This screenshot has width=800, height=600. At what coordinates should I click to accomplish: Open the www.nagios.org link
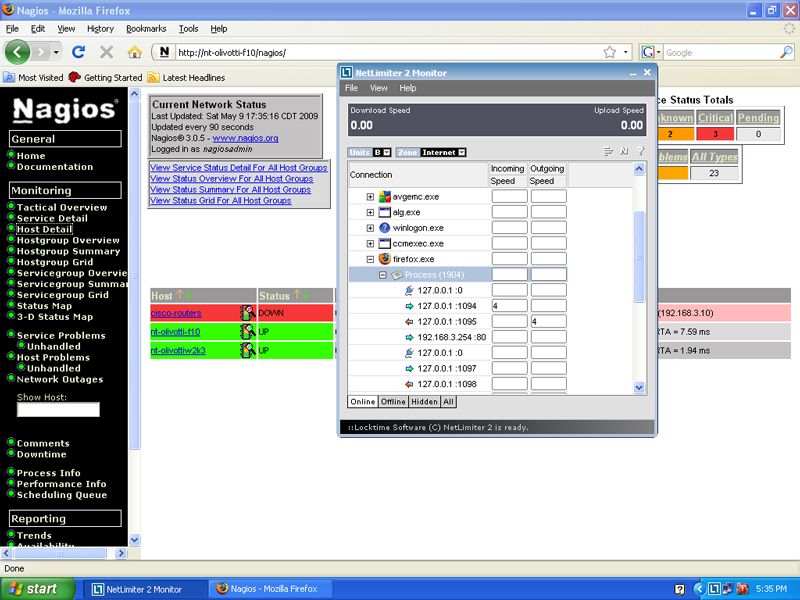(x=245, y=138)
